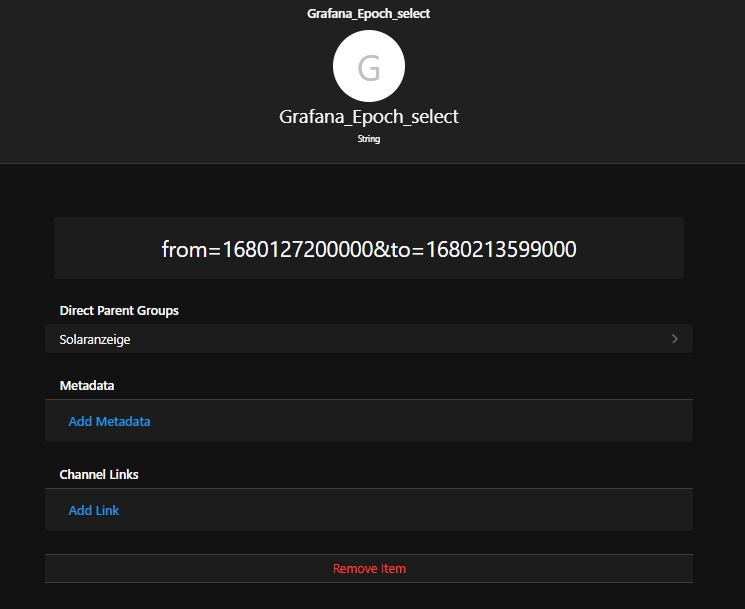745x609 pixels.
Task: Click the red Remove Item button
Action: (369, 569)
